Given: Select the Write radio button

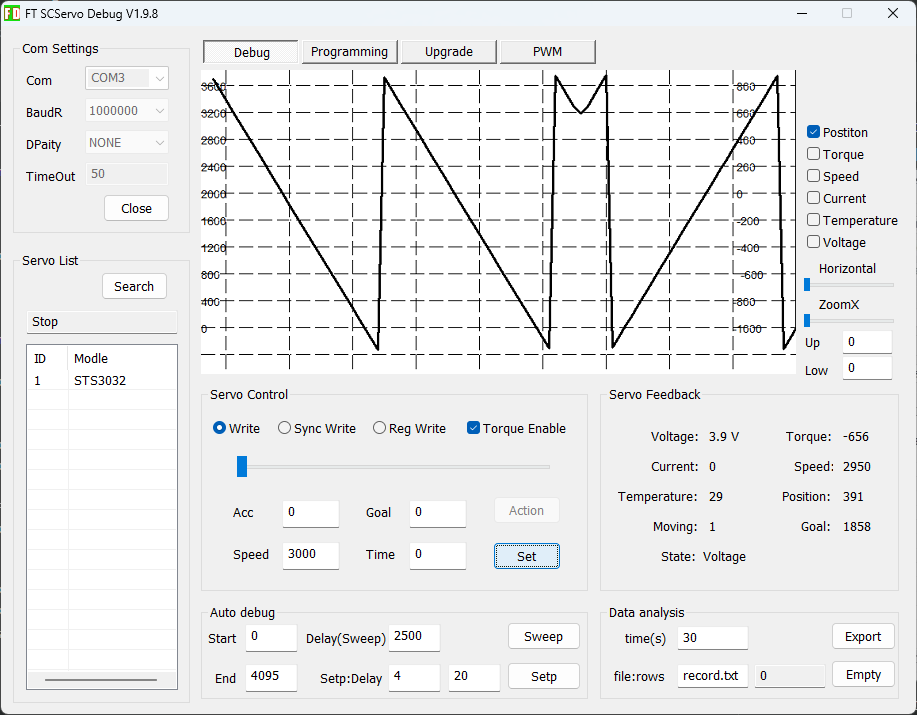Looking at the screenshot, I should (219, 428).
